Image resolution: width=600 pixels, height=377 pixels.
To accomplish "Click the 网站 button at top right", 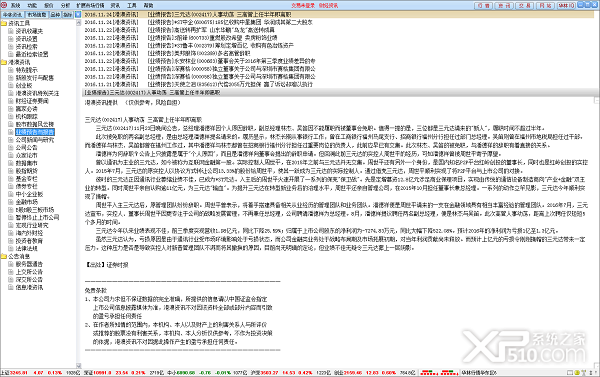I will coord(545,5).
